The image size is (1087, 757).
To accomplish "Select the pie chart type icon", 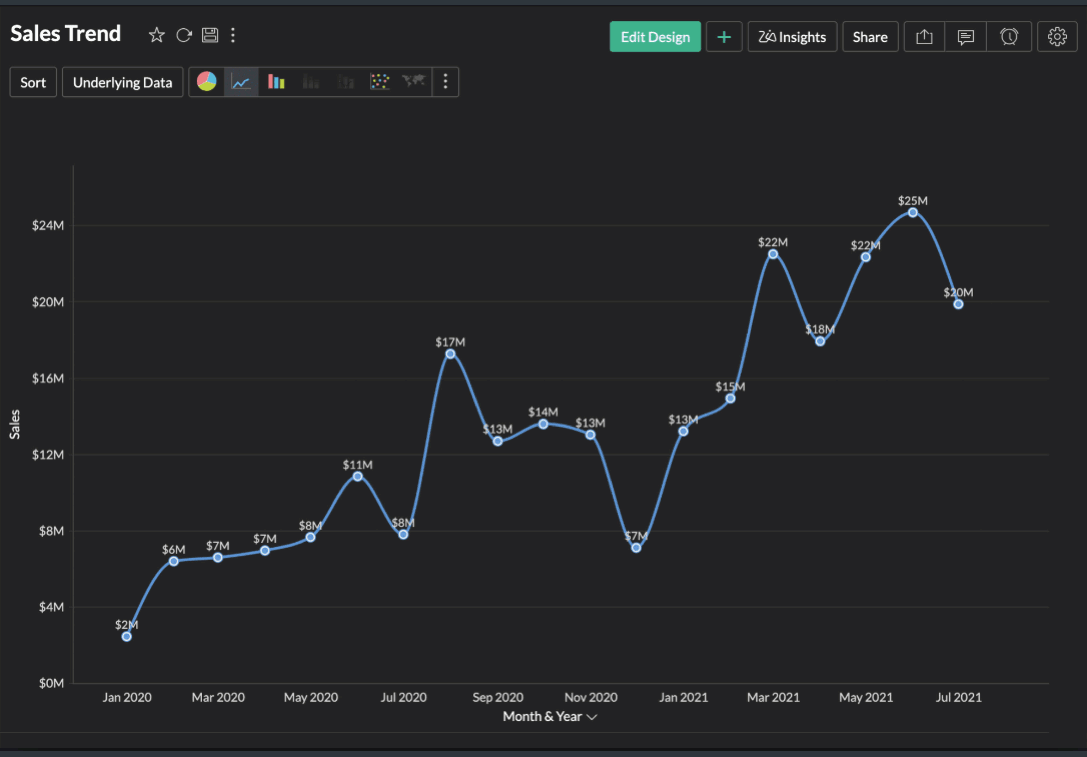I will click(206, 81).
